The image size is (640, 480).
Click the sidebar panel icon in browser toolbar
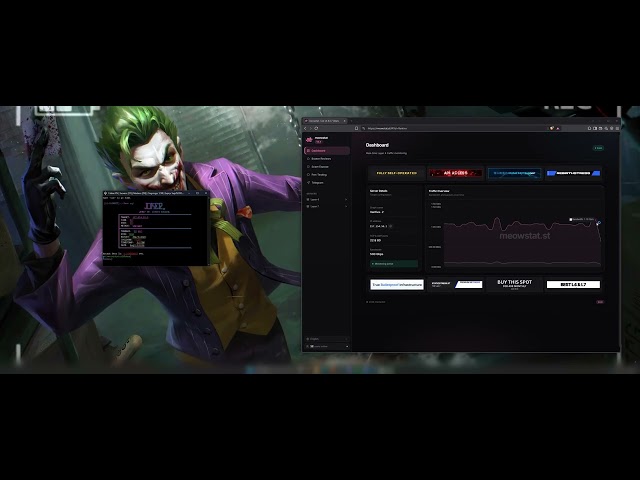(x=595, y=128)
